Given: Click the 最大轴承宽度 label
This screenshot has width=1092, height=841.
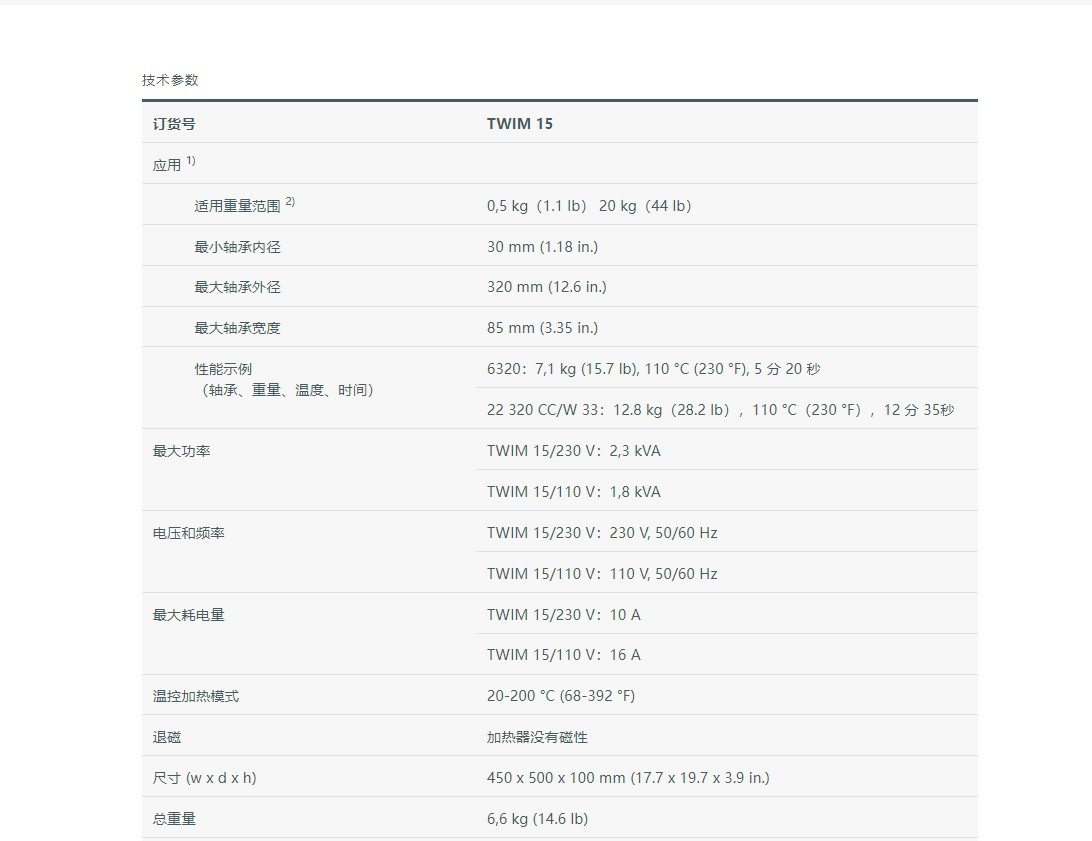Looking at the screenshot, I should click(x=237, y=328).
